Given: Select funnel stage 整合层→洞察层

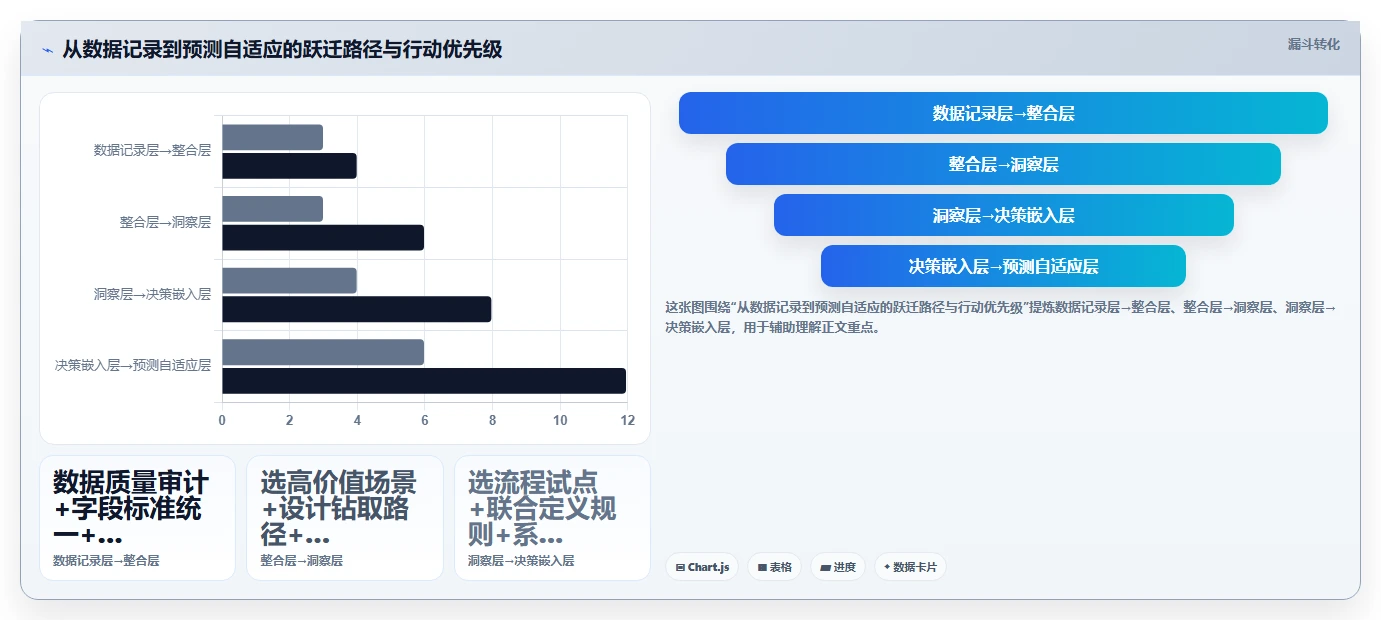Looking at the screenshot, I should [1003, 164].
